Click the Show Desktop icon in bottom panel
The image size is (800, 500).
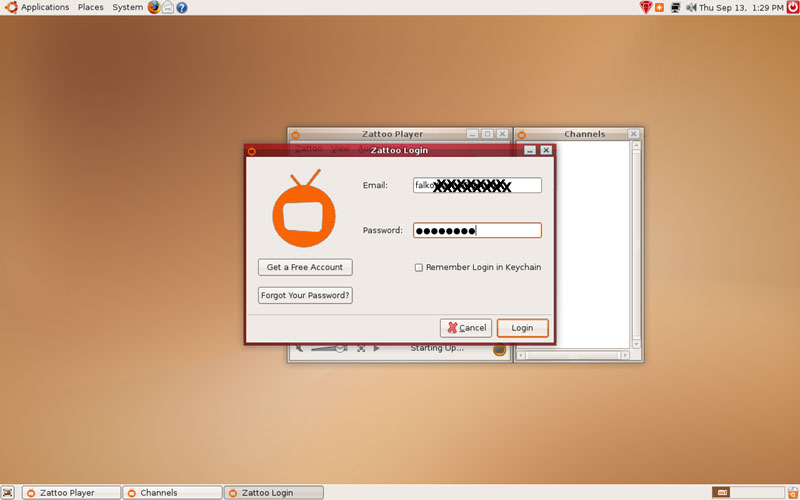[9, 492]
